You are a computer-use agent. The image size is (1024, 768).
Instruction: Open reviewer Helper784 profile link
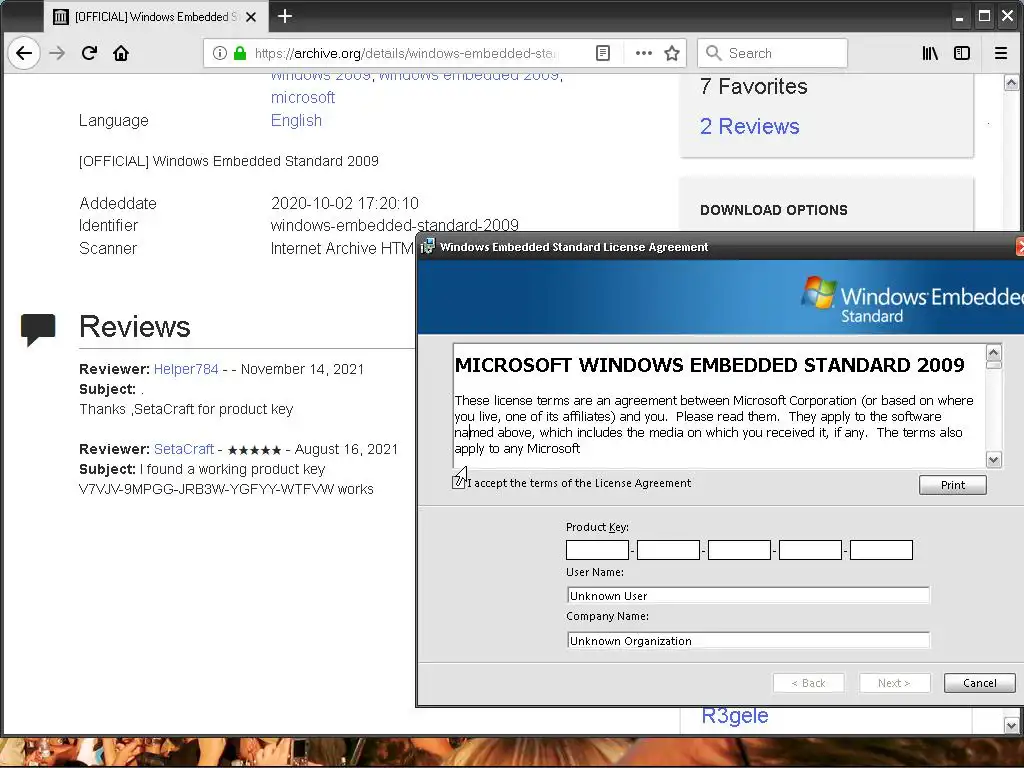[186, 369]
